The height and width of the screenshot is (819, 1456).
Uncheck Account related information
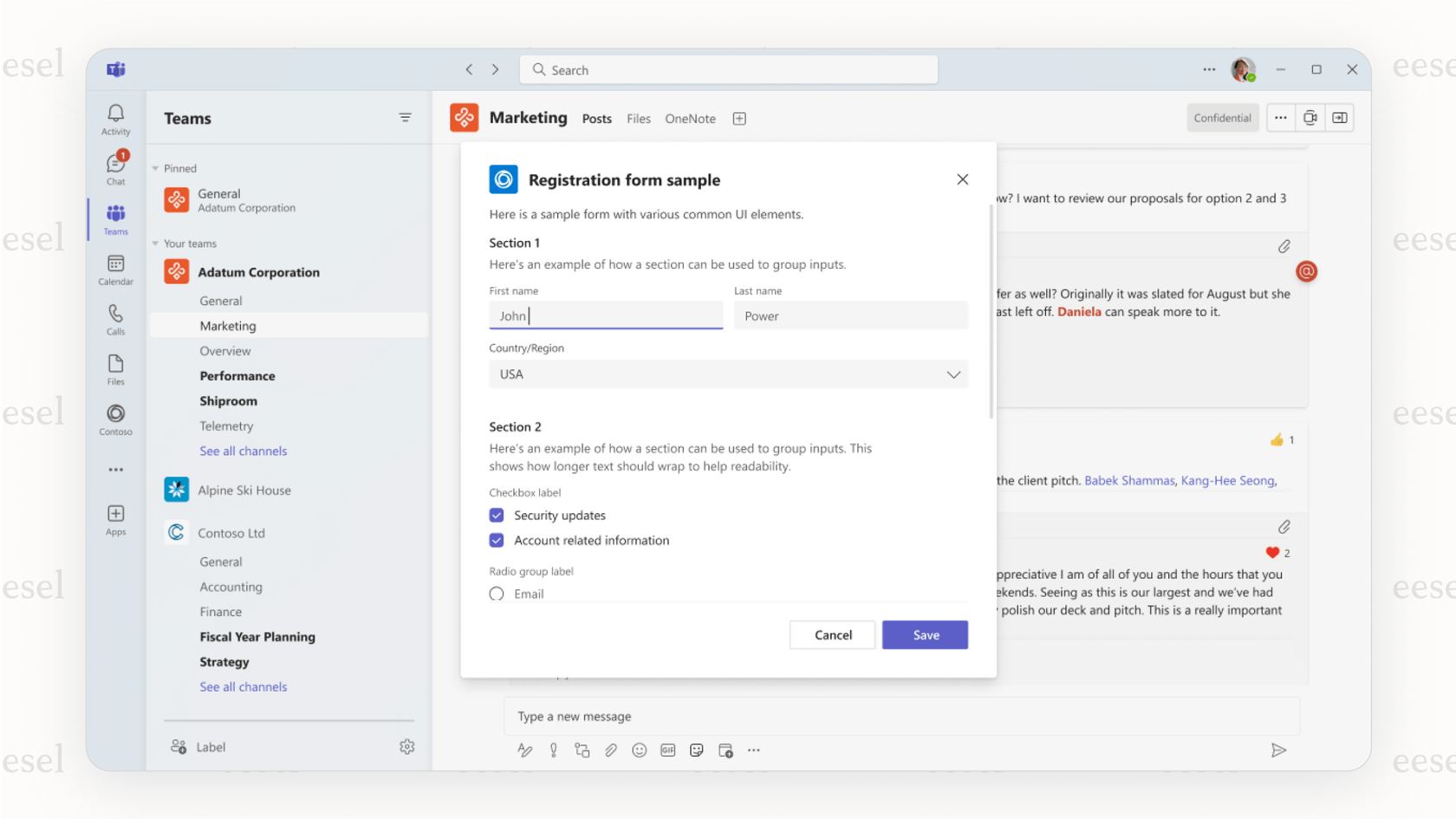(497, 540)
